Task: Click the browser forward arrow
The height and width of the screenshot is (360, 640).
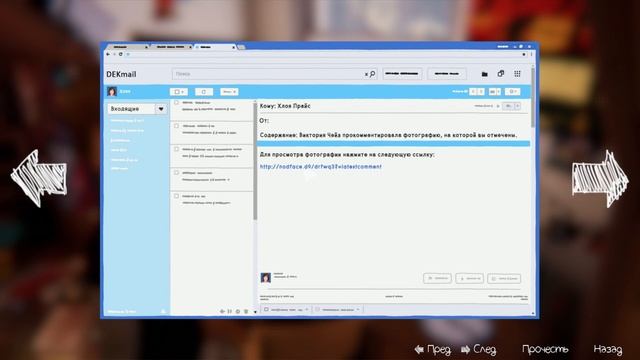Action: 114,54
